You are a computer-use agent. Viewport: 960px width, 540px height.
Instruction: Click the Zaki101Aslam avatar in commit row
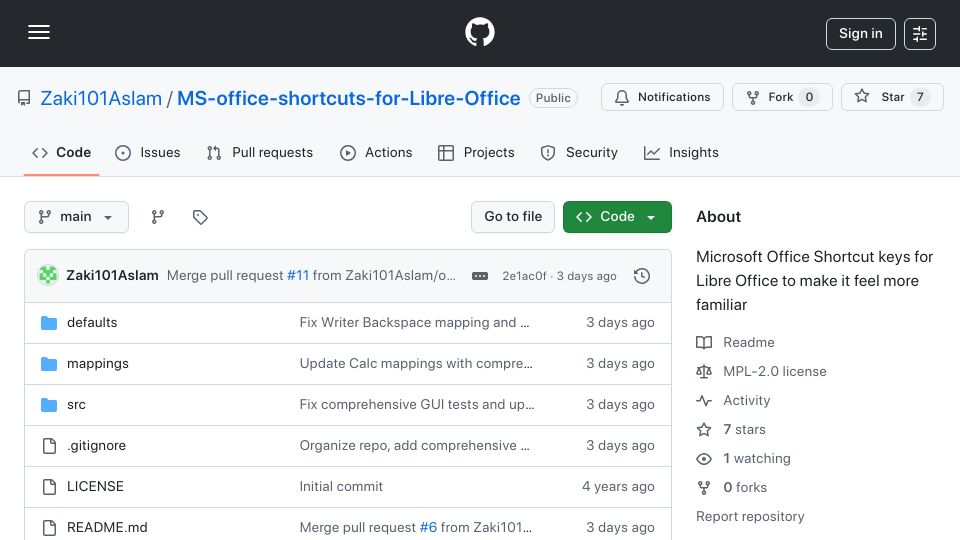coord(48,276)
